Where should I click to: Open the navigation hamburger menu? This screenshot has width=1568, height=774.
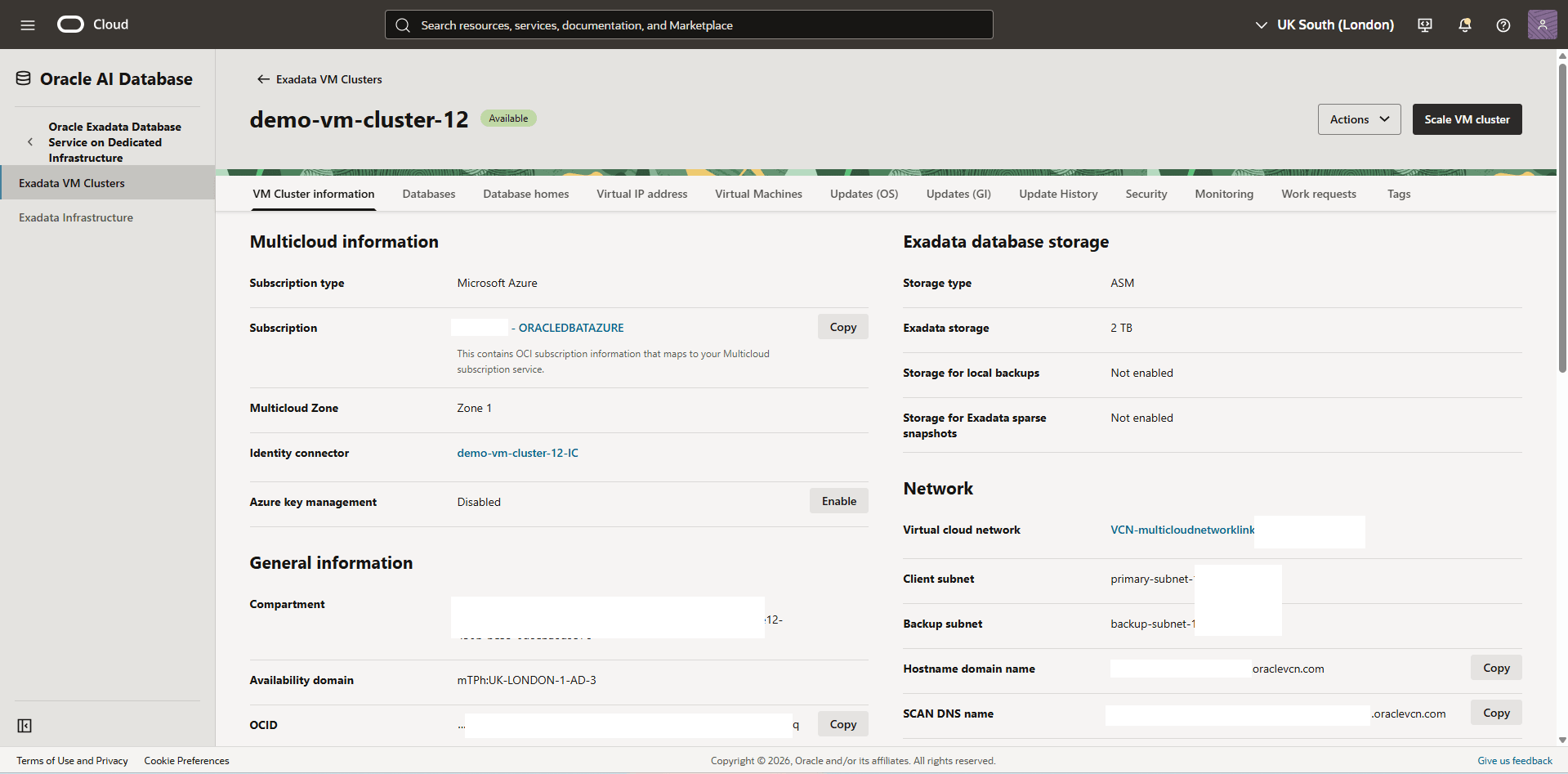point(27,25)
